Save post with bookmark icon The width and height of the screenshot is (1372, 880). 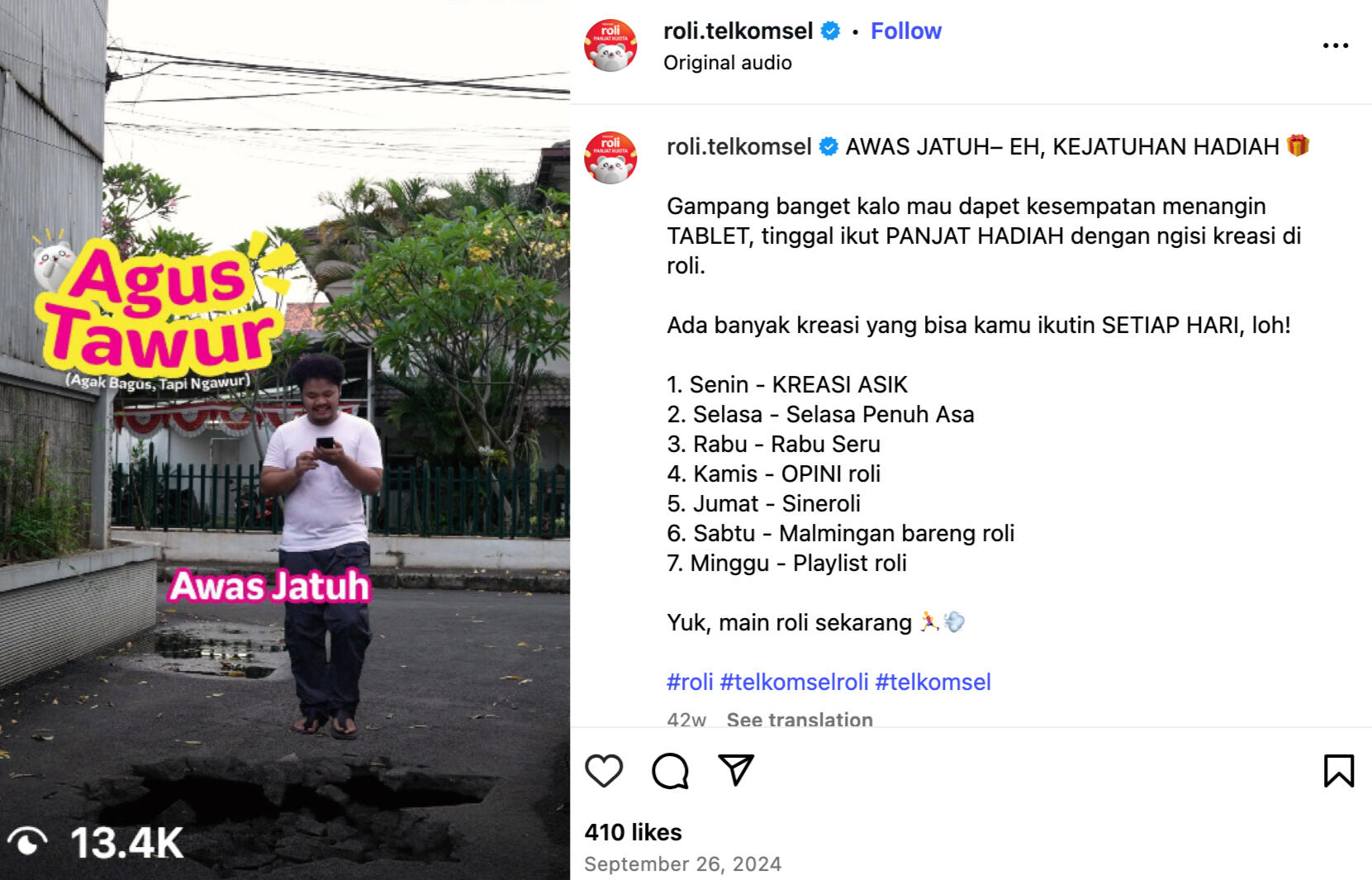coord(1339,771)
